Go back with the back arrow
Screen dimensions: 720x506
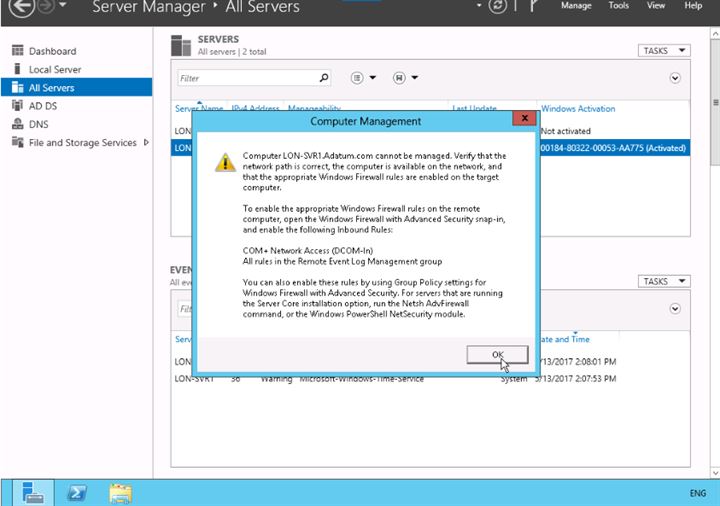coord(21,6)
